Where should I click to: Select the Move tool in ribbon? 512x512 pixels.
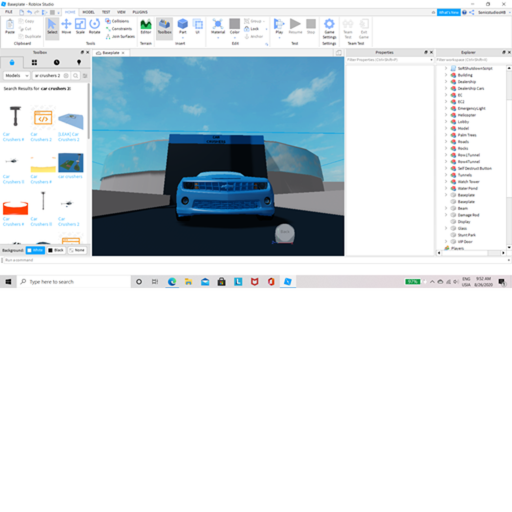click(x=66, y=26)
